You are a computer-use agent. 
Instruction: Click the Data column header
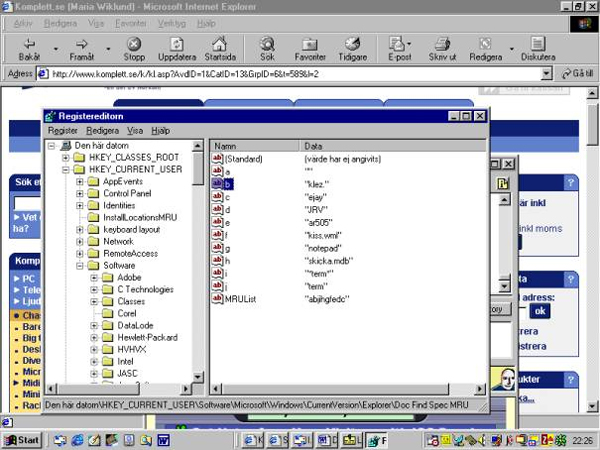click(393, 146)
